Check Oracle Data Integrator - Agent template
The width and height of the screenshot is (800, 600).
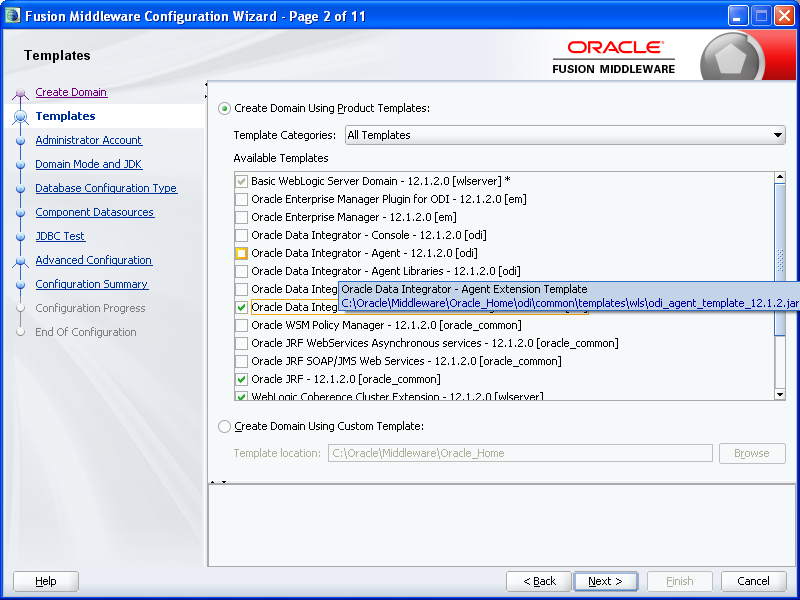click(241, 253)
